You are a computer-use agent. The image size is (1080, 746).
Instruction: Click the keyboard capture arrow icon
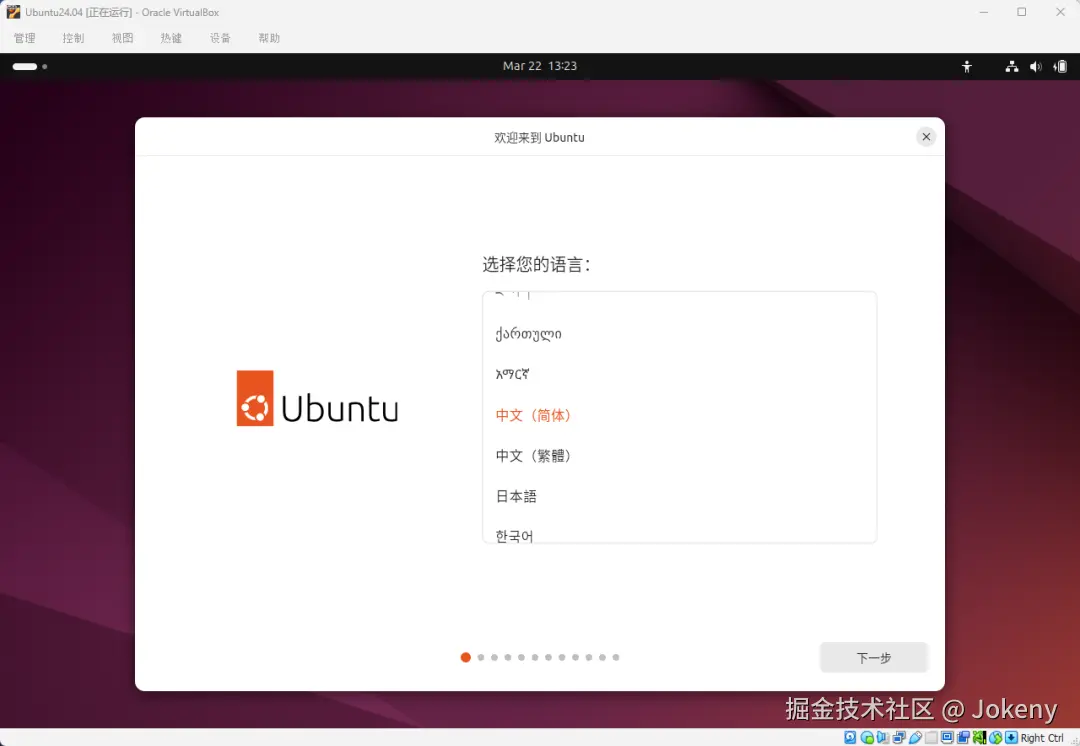click(1011, 738)
